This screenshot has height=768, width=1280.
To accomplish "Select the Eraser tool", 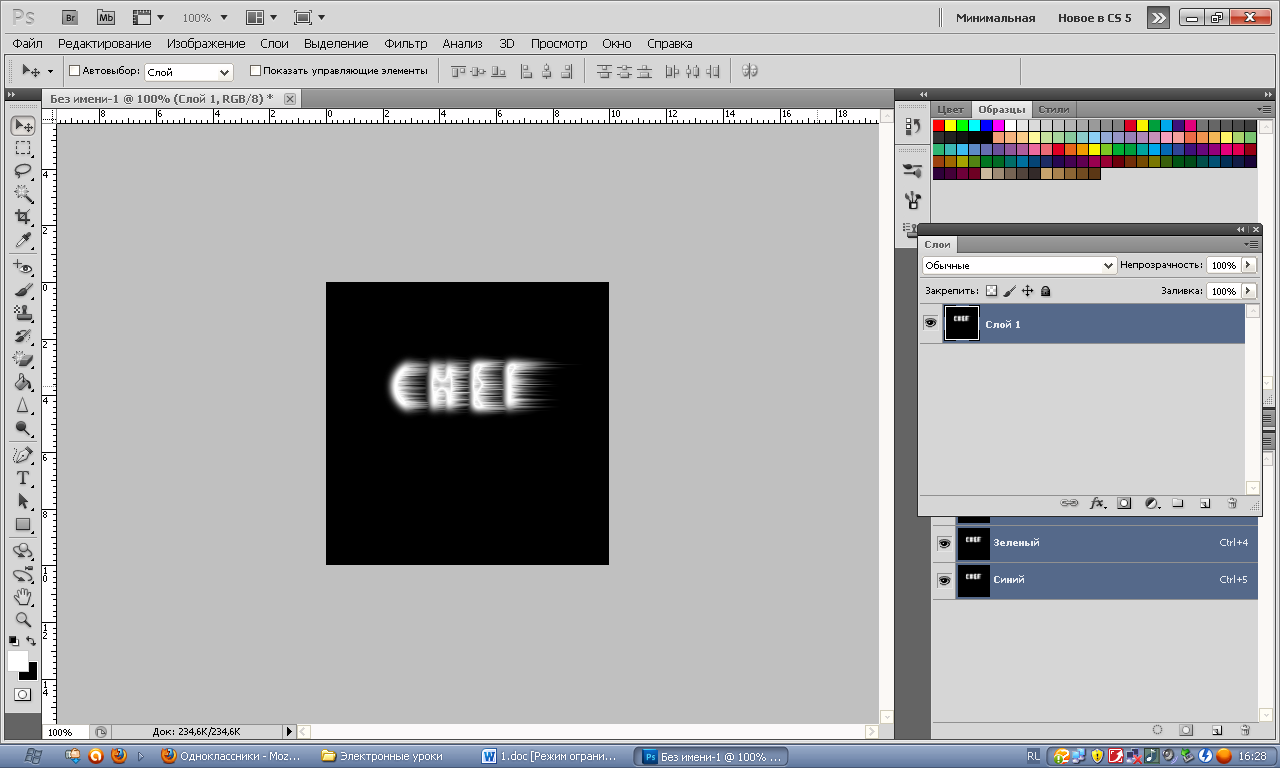I will [23, 360].
